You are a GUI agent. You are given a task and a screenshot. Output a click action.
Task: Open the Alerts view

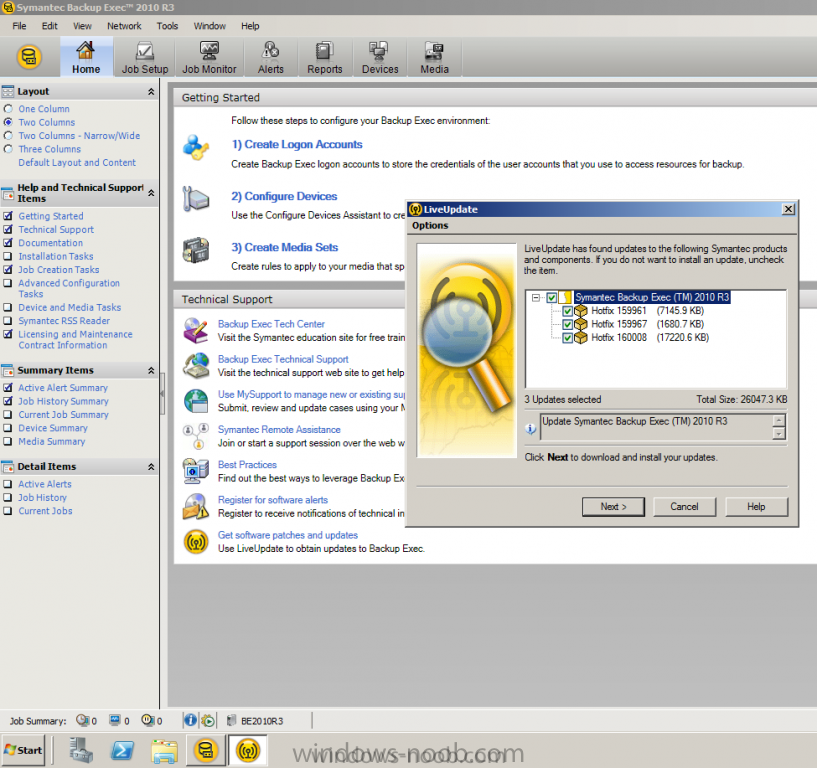(x=271, y=57)
